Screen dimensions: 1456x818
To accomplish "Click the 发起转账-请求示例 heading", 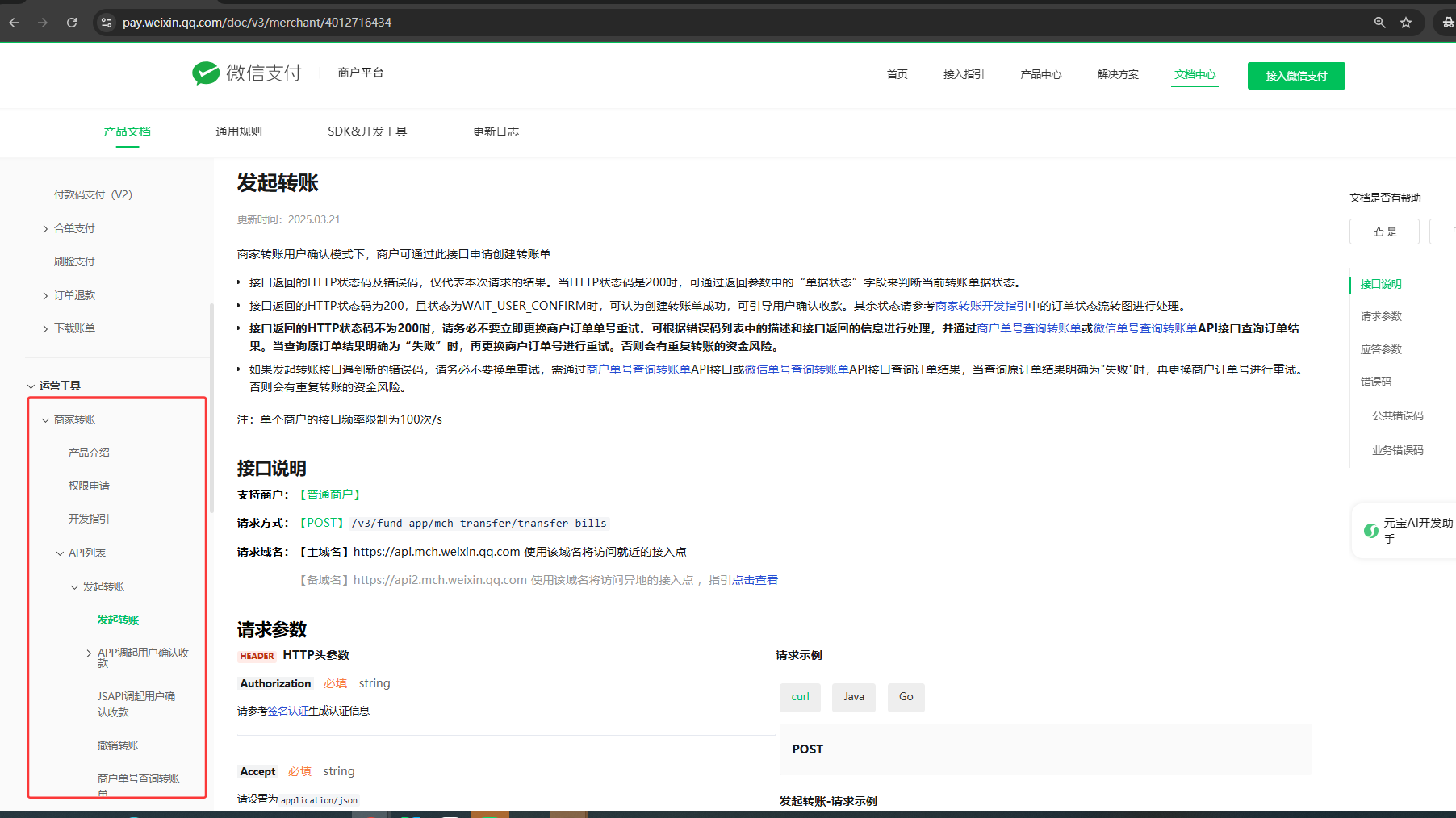I will 828,801.
